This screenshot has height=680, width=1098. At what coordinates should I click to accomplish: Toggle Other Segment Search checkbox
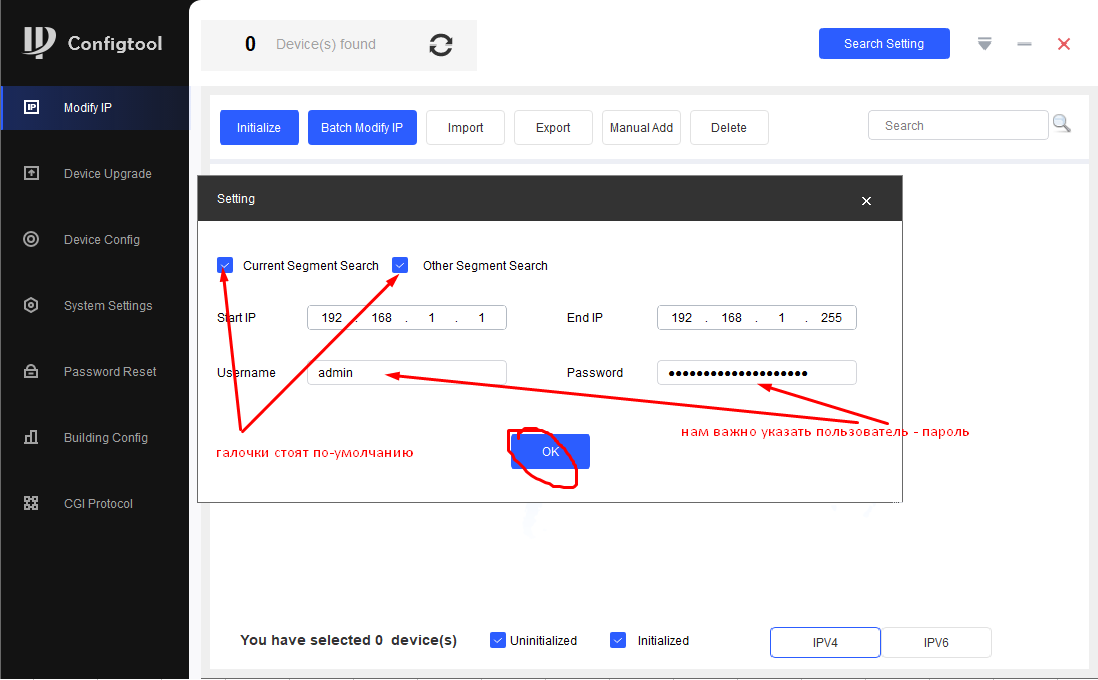point(400,265)
